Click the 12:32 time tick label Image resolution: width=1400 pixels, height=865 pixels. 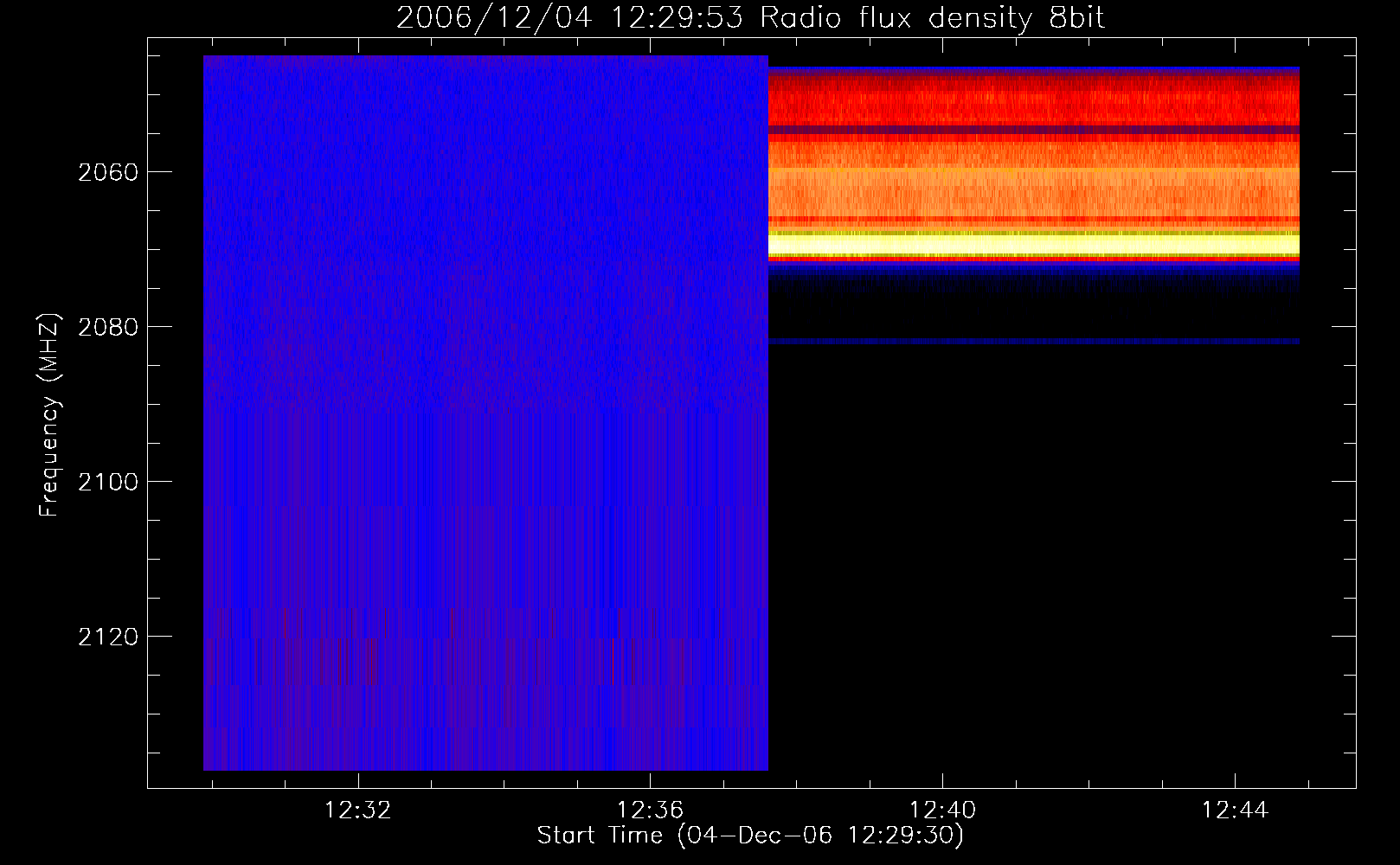point(357,810)
